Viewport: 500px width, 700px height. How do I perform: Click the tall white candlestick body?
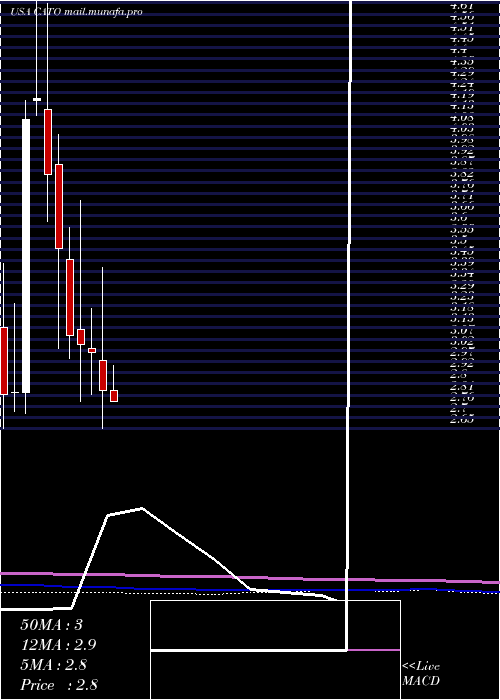click(26, 256)
